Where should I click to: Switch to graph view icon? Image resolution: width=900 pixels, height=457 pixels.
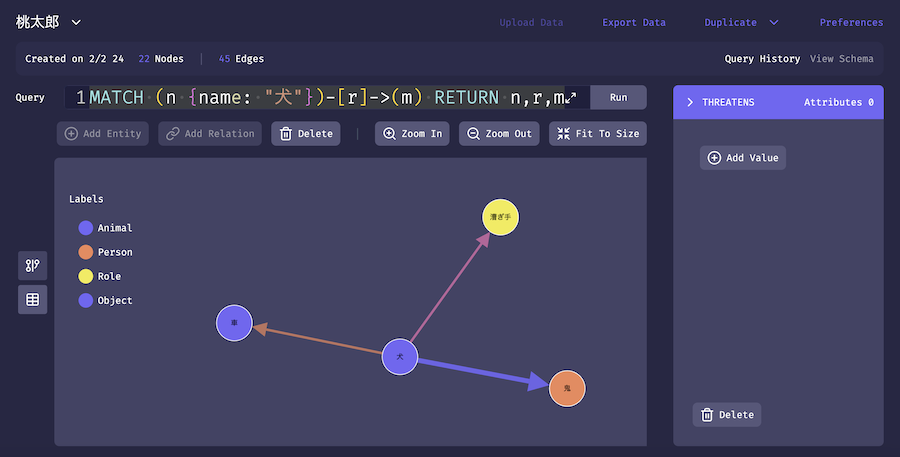click(33, 266)
